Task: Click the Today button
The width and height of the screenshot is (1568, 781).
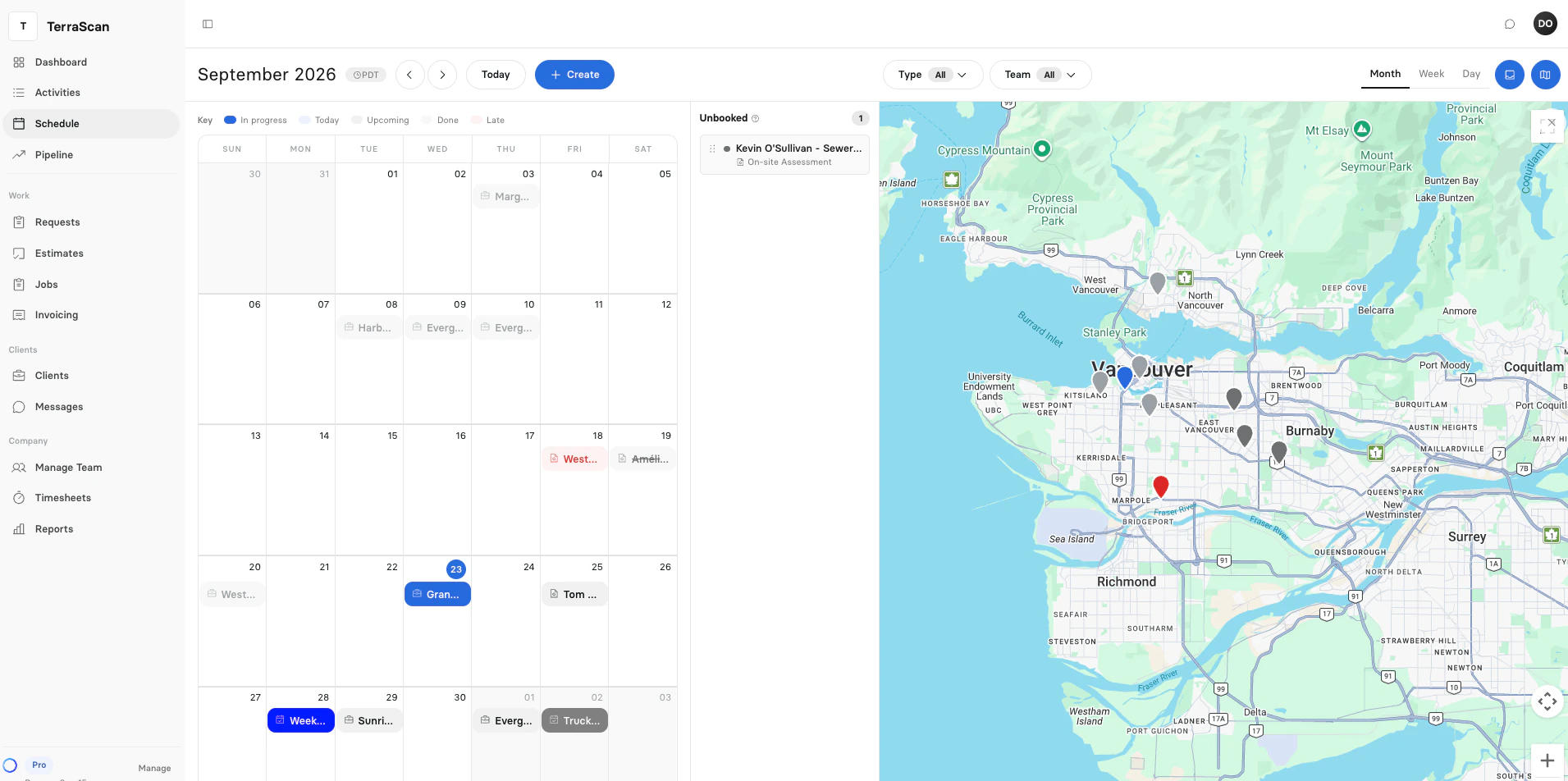Action: [496, 75]
